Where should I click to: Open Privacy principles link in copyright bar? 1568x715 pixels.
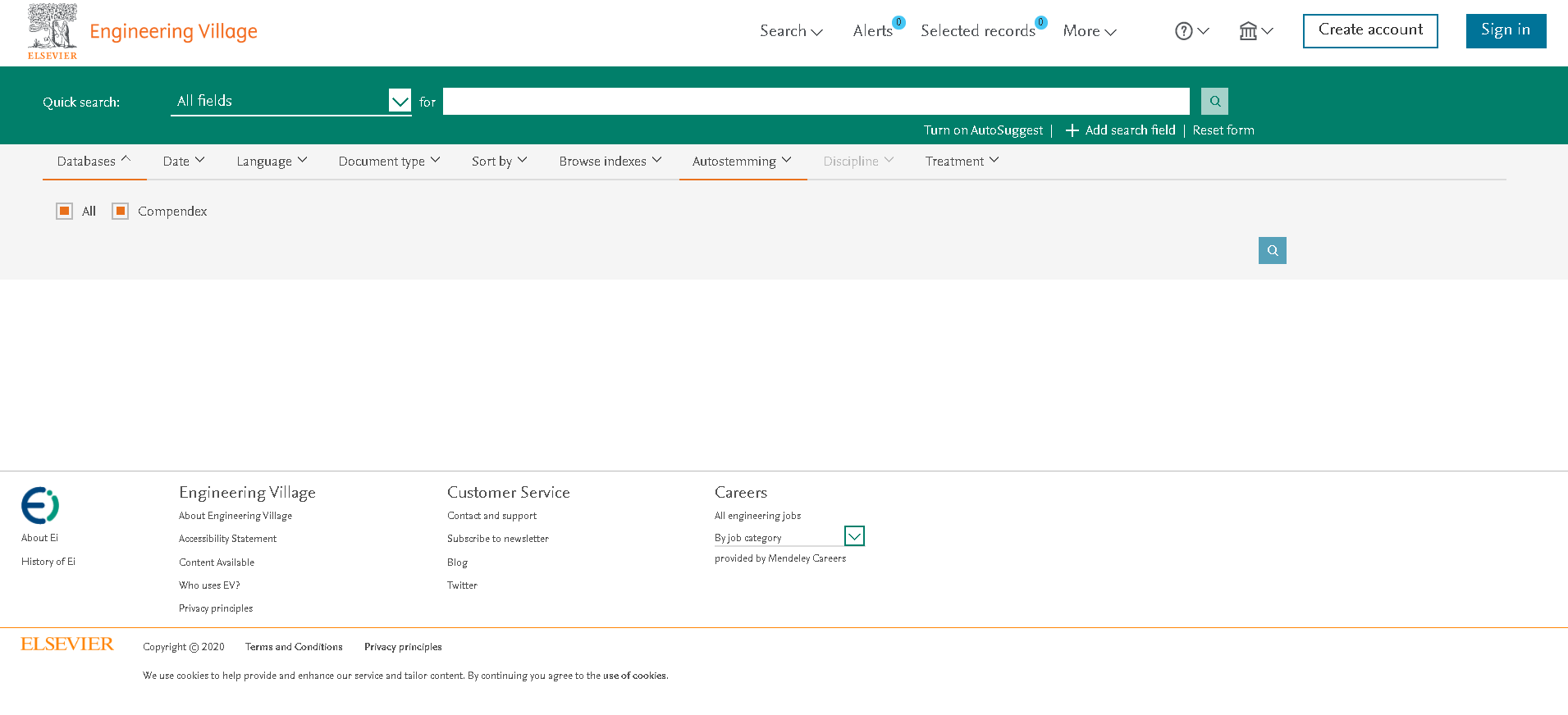pos(403,647)
